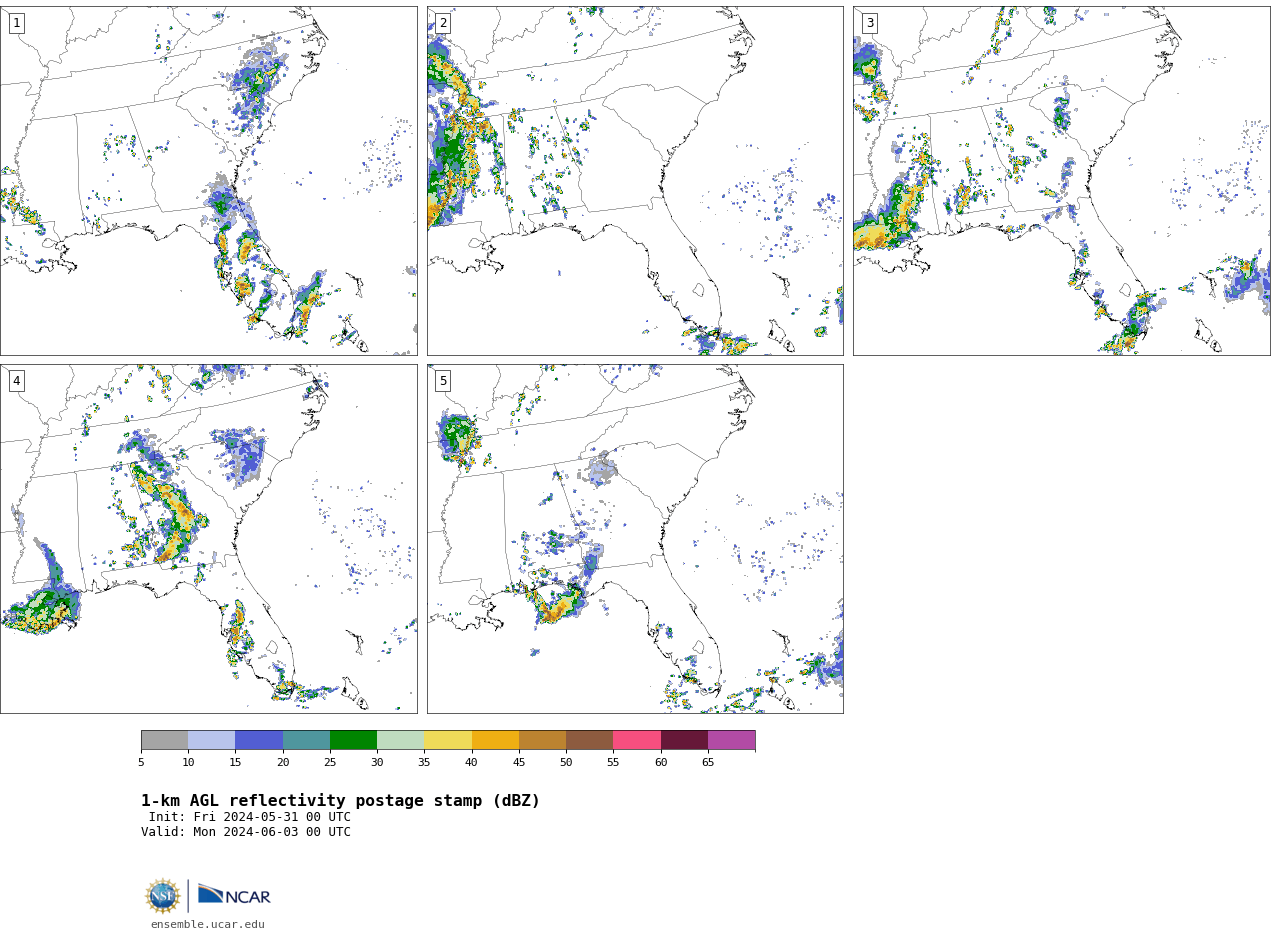Click the tan 45-50 dBZ swatch

pos(542,740)
